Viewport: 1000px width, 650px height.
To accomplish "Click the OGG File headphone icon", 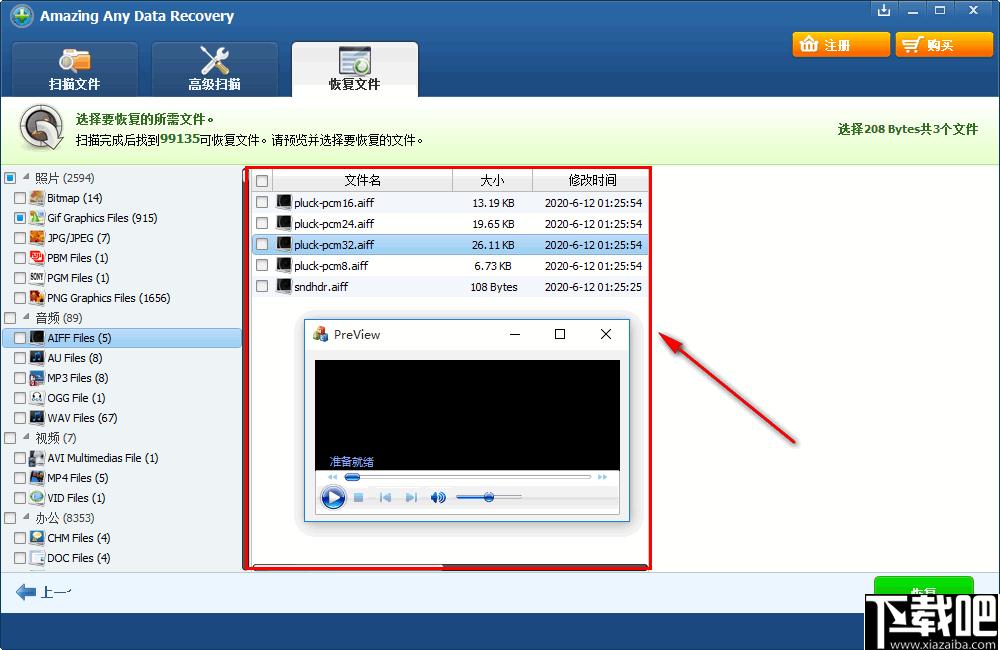I will 37,397.
